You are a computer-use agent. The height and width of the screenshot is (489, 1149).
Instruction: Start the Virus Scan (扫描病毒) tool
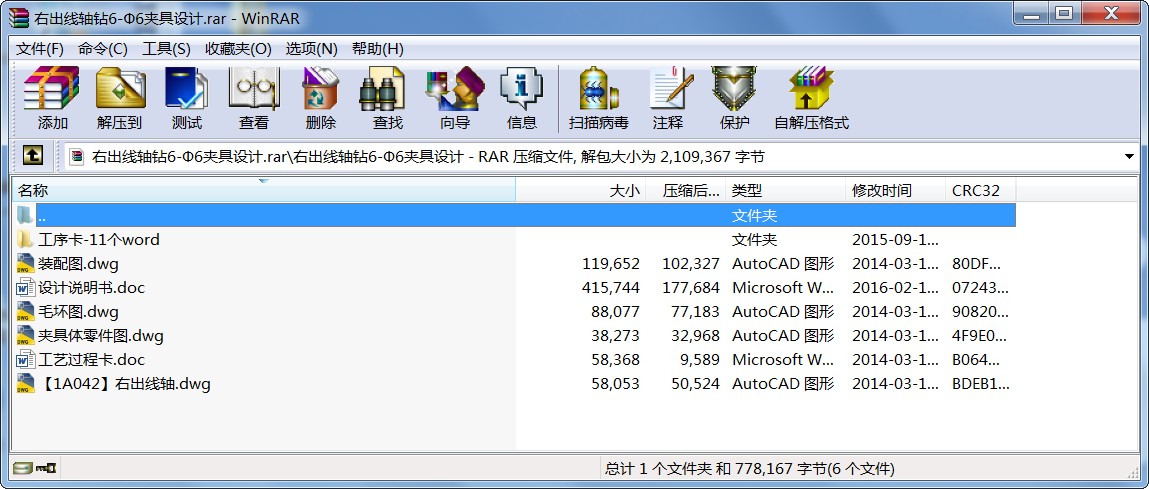(599, 99)
